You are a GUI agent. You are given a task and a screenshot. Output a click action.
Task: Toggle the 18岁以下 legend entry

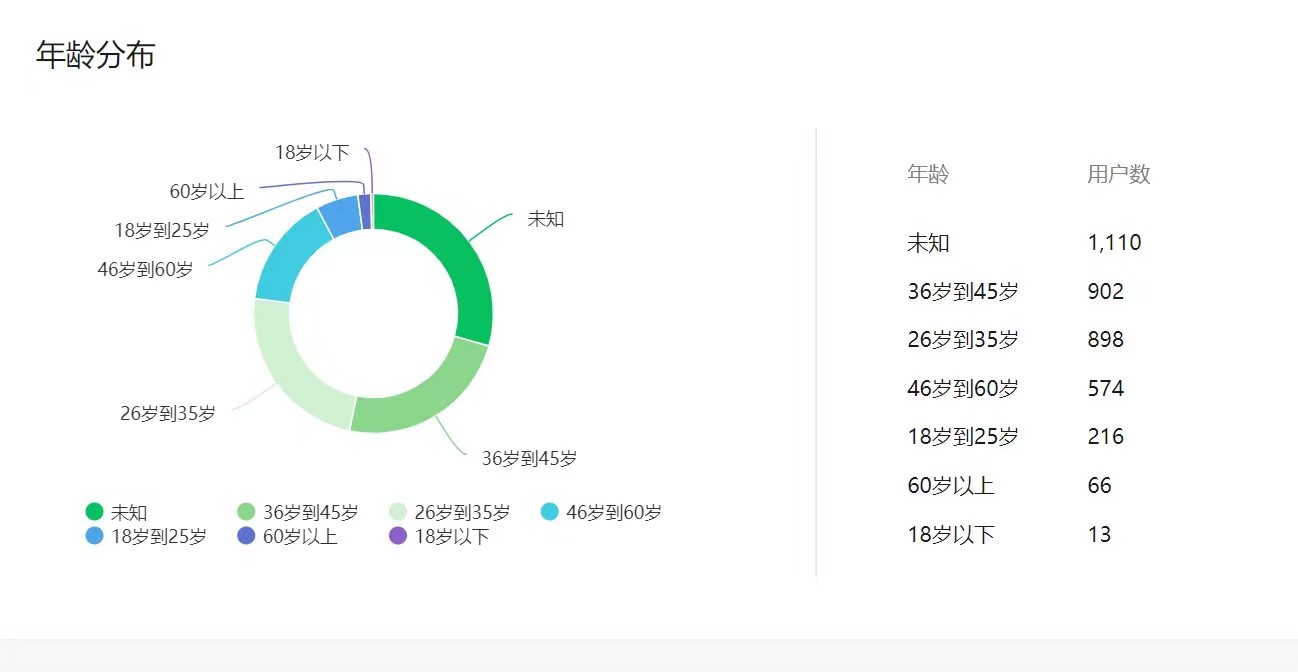[x=439, y=537]
